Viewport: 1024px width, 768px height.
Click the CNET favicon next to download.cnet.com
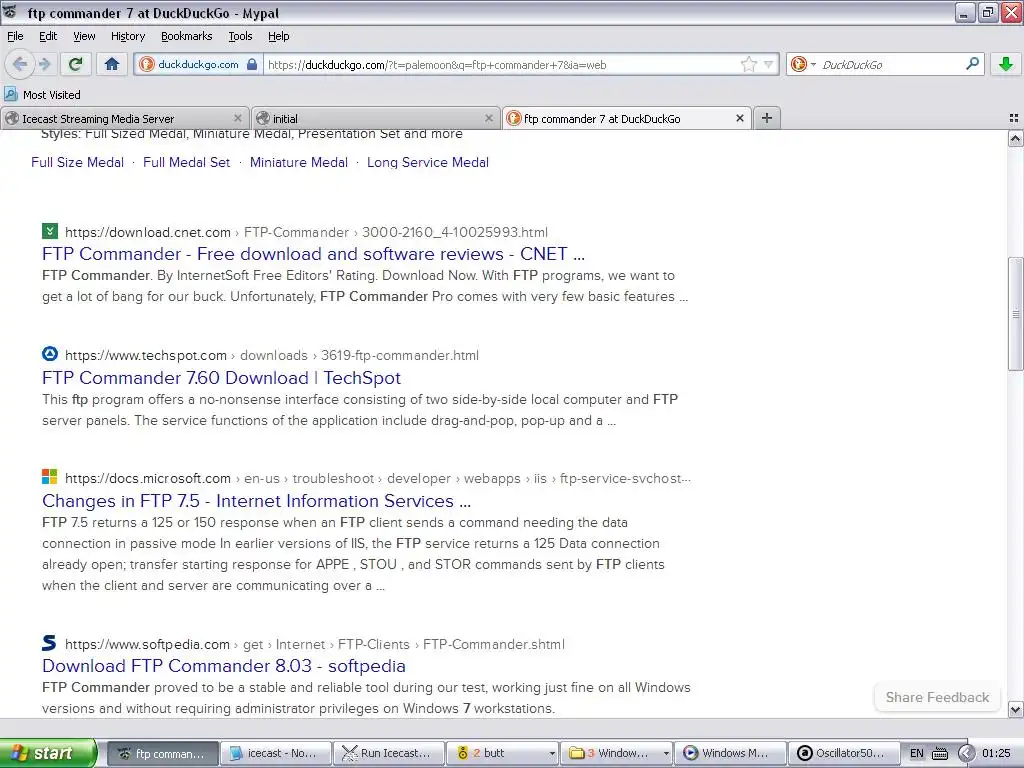[50, 231]
